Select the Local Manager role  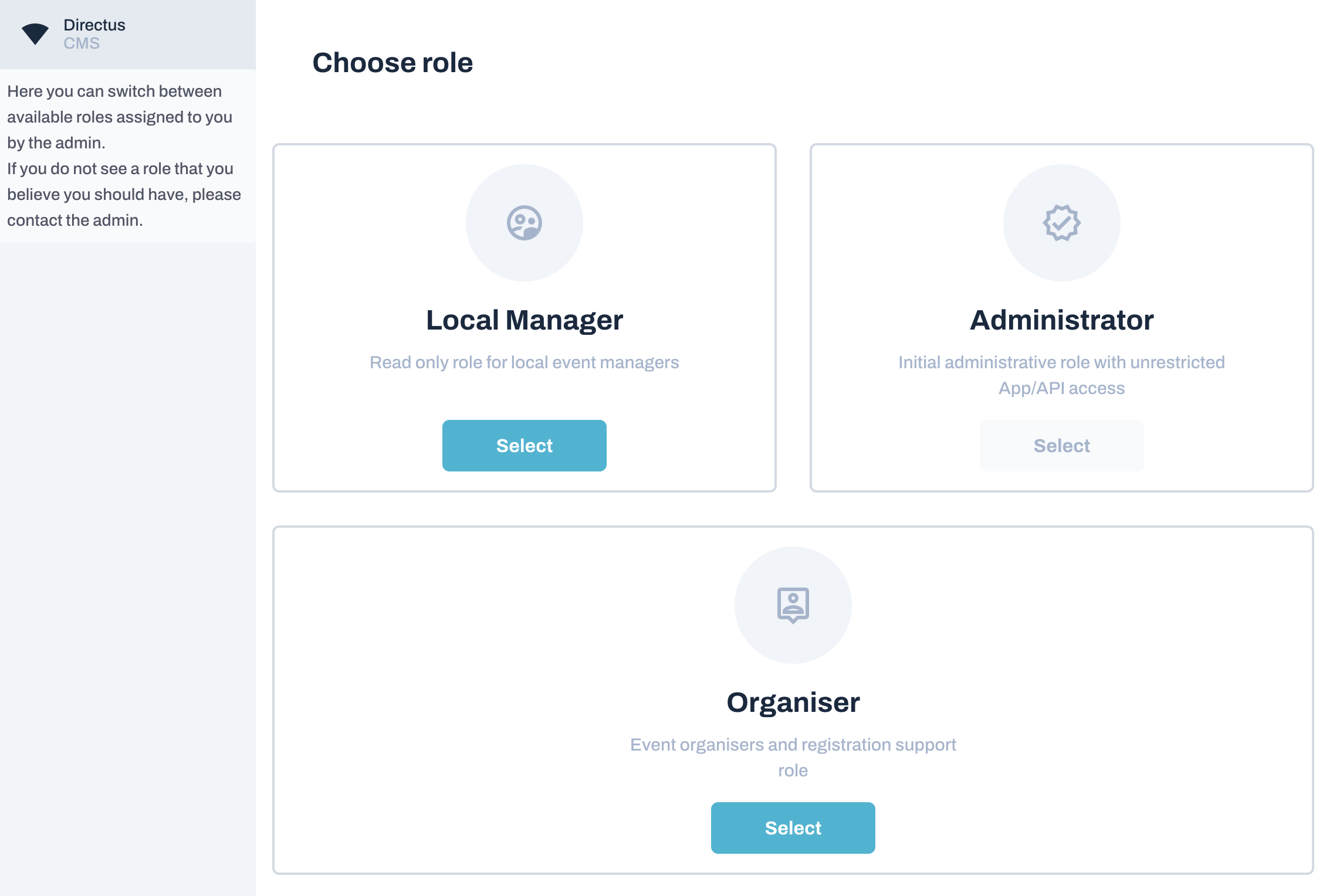coord(524,446)
